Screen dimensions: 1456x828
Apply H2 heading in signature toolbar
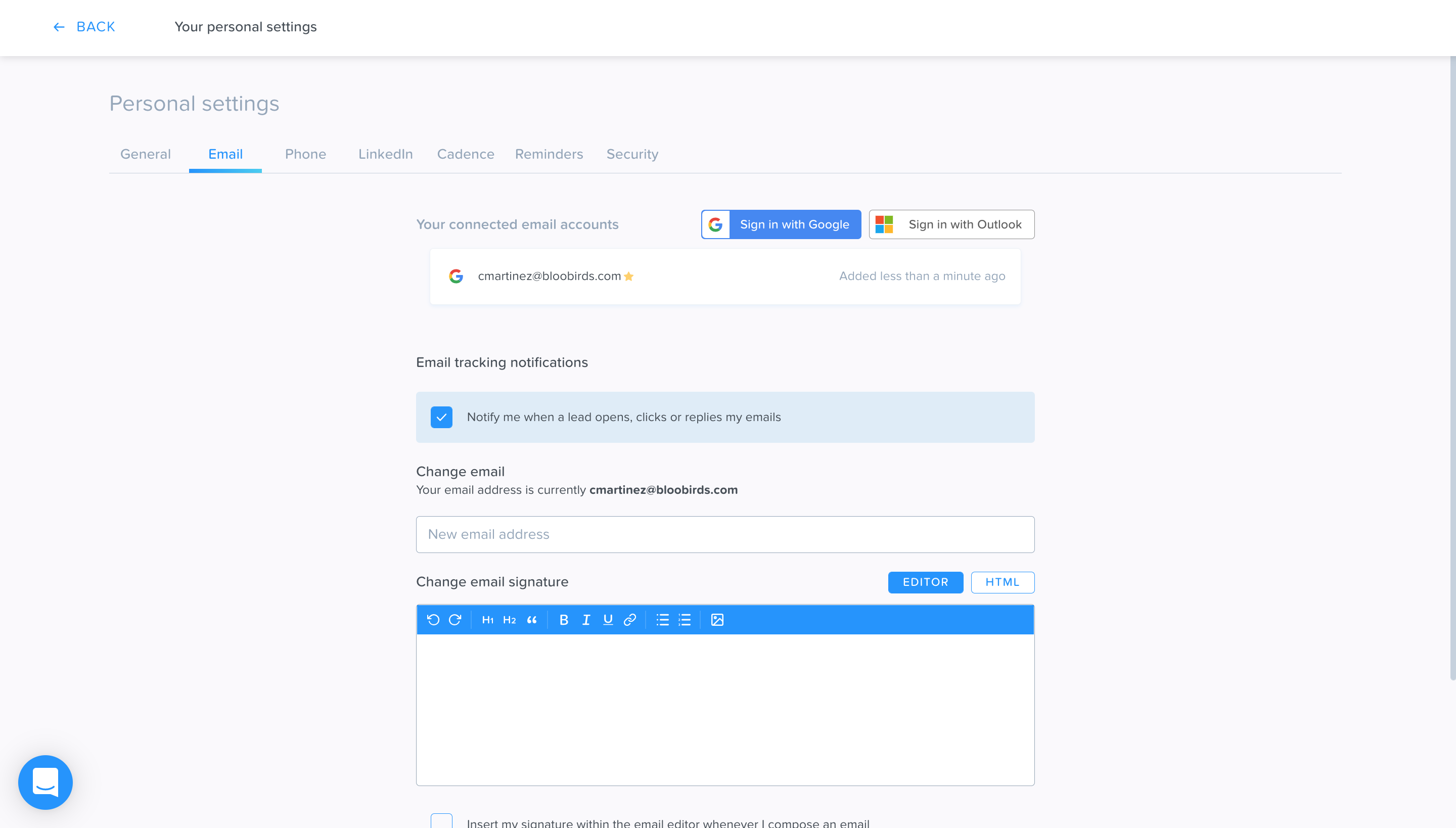point(510,620)
